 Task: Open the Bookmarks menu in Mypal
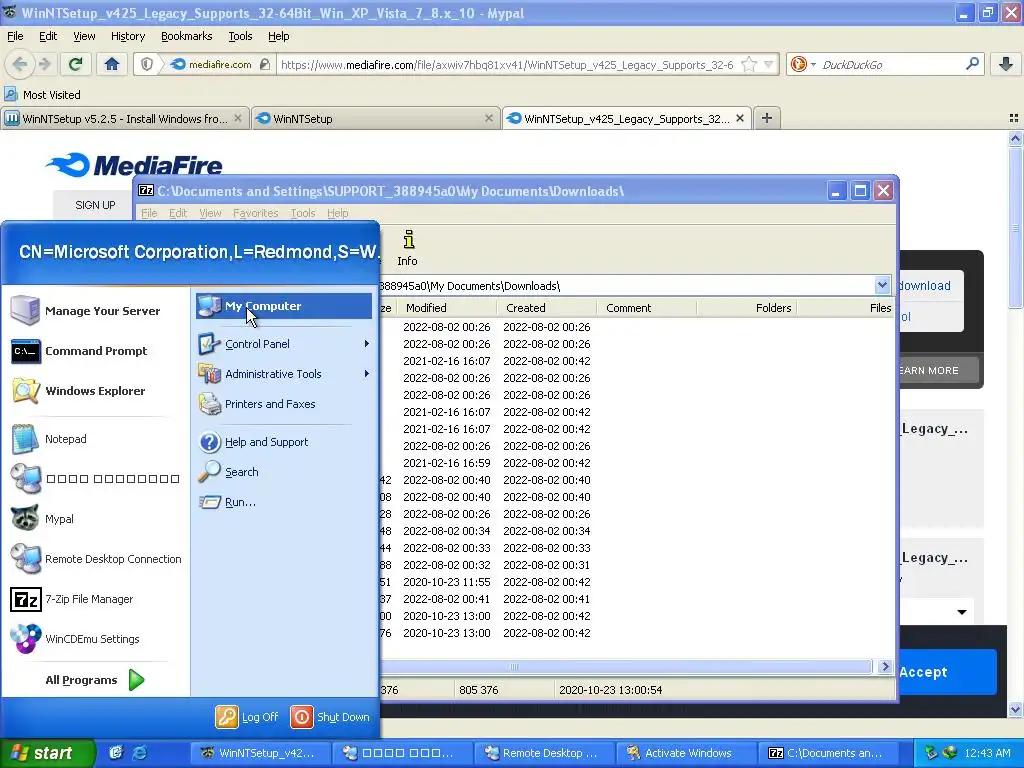coord(186,36)
